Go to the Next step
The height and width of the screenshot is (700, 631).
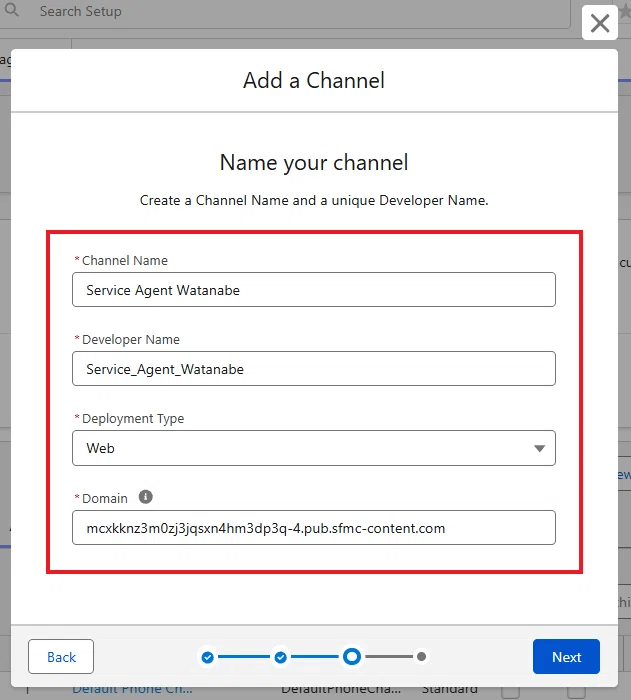(566, 657)
